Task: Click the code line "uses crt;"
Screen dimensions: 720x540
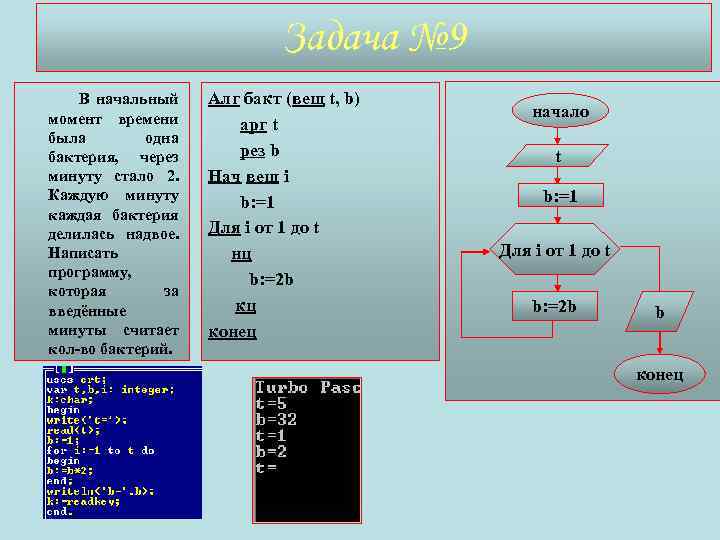Action: pos(76,380)
